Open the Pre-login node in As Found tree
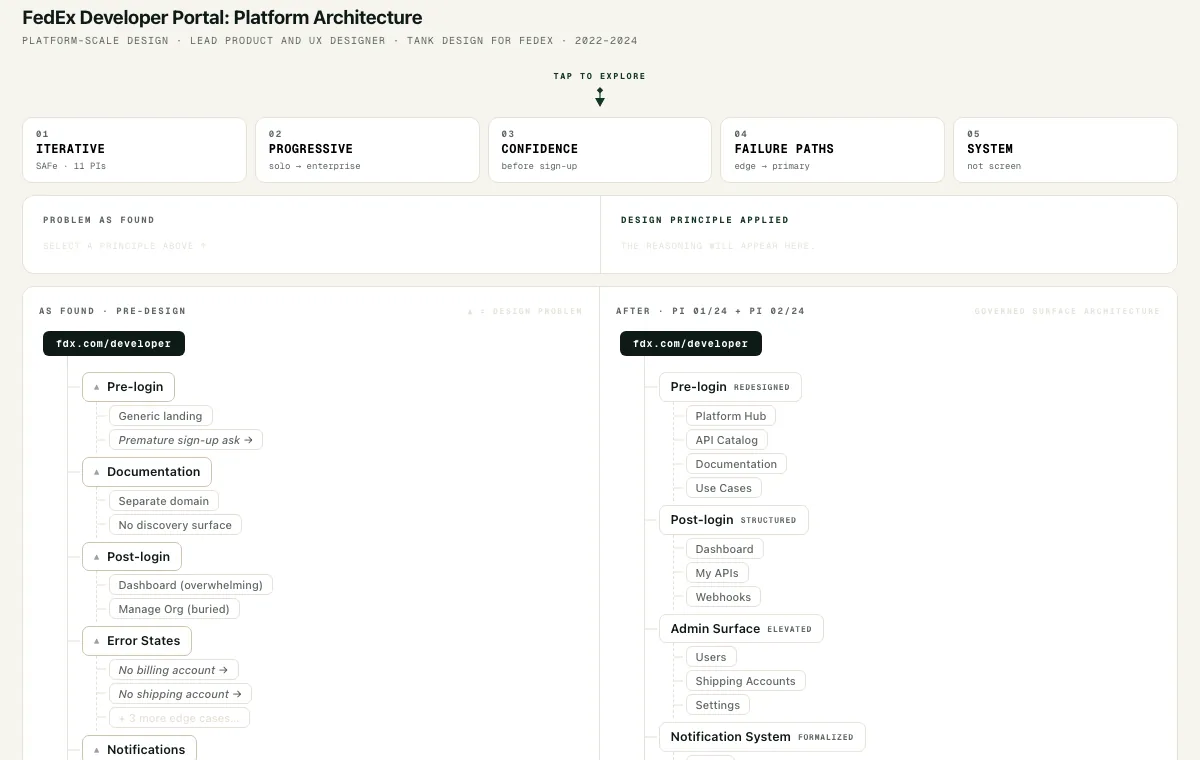 tap(129, 387)
